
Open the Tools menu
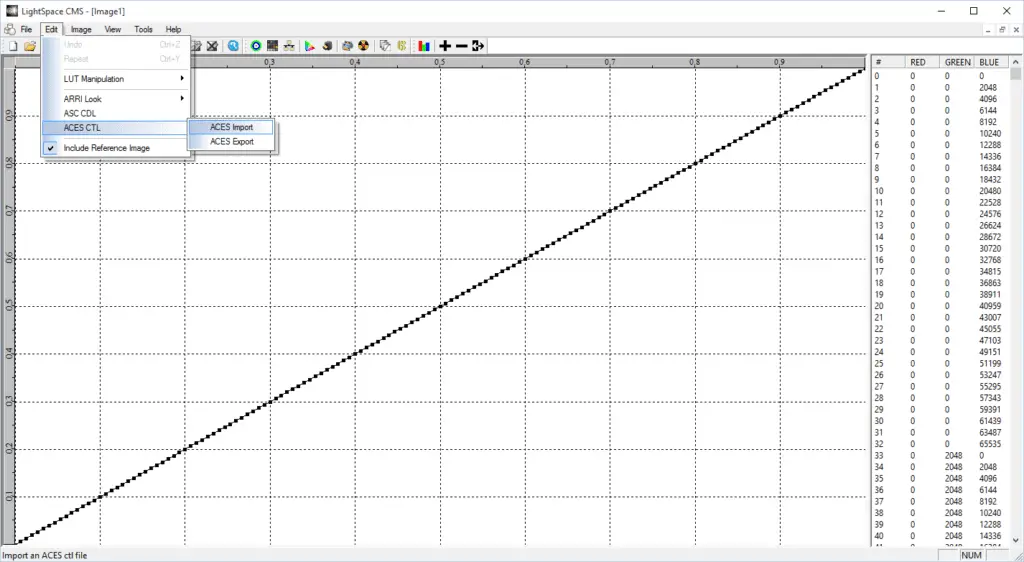[x=143, y=30]
